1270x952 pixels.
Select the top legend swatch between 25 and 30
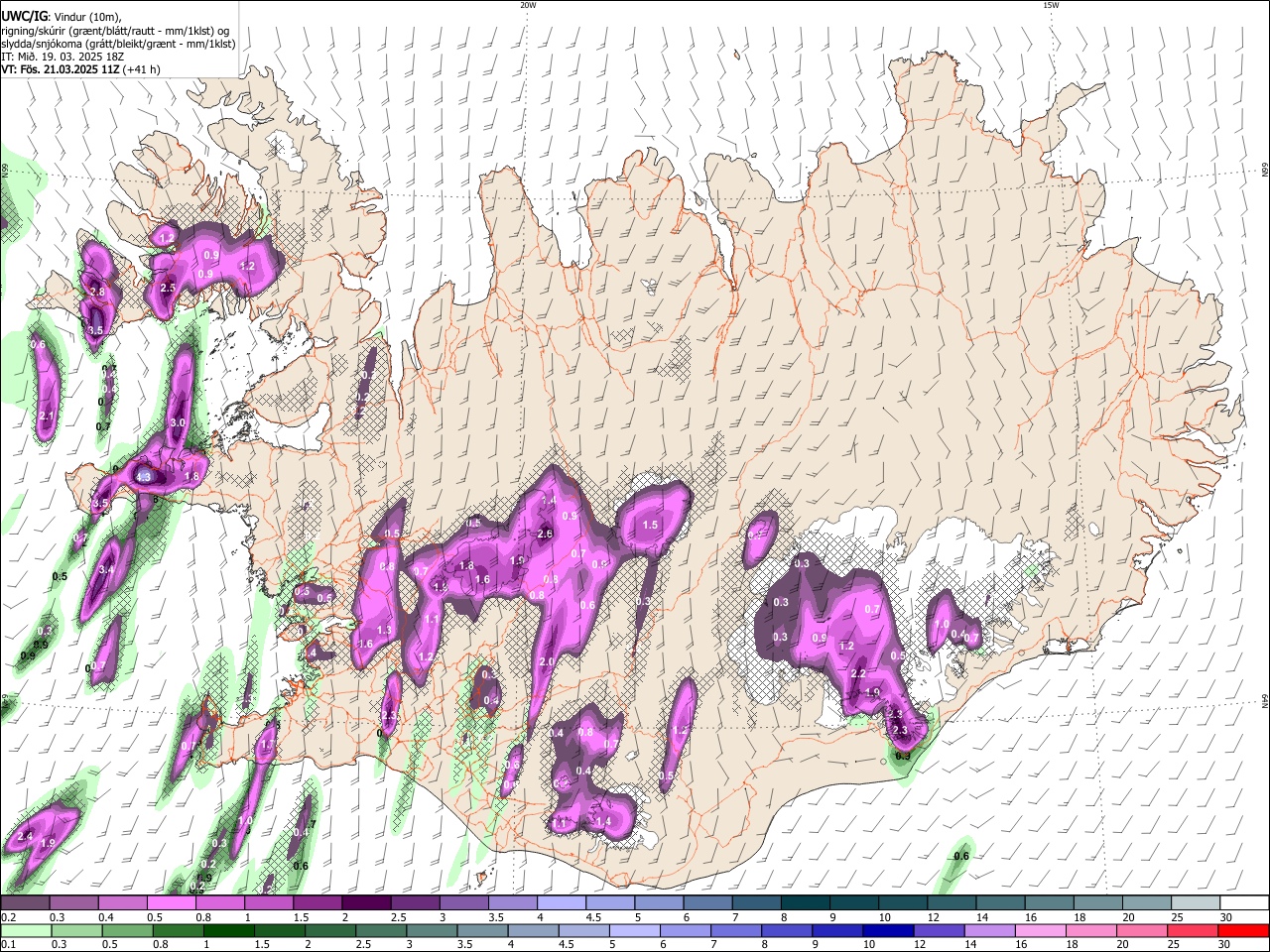point(1194,902)
